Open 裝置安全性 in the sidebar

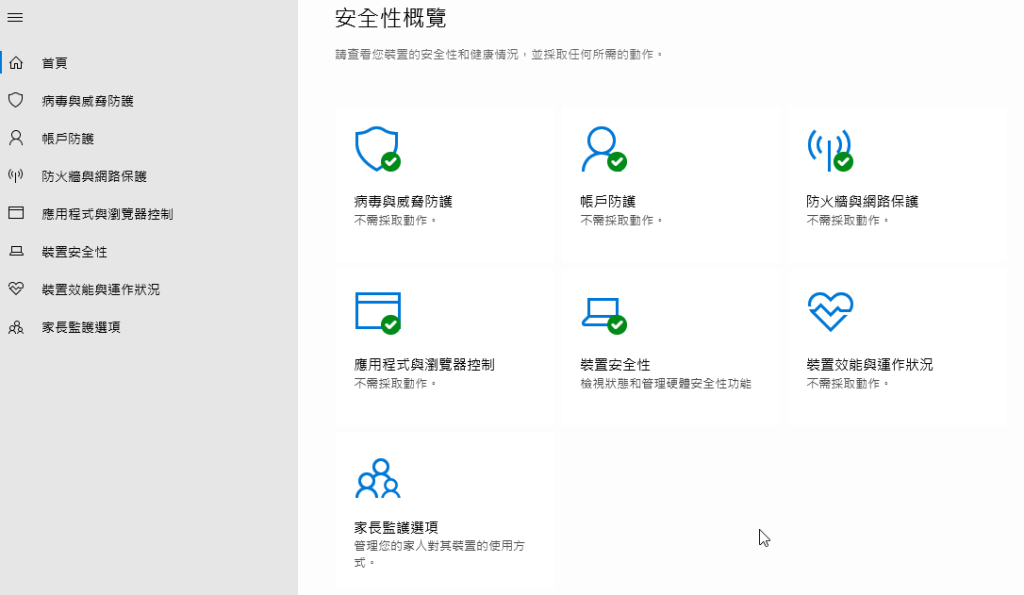74,251
